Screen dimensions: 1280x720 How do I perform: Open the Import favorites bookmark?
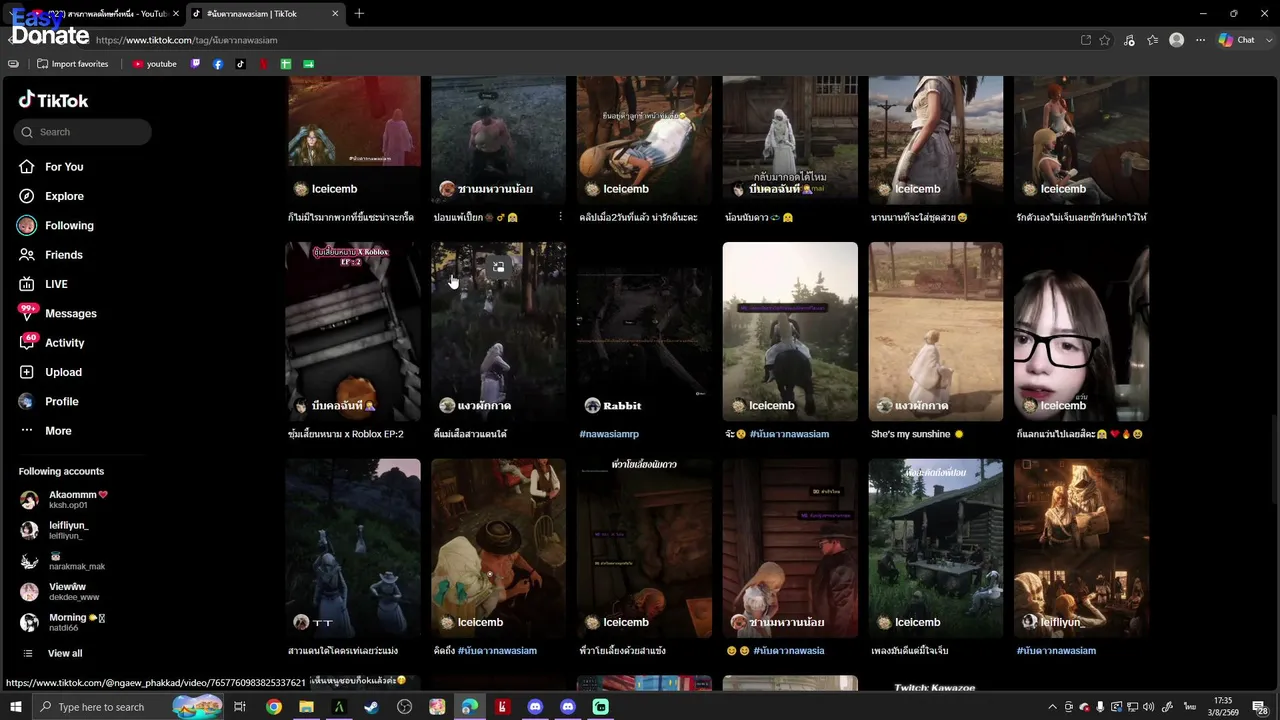(73, 64)
